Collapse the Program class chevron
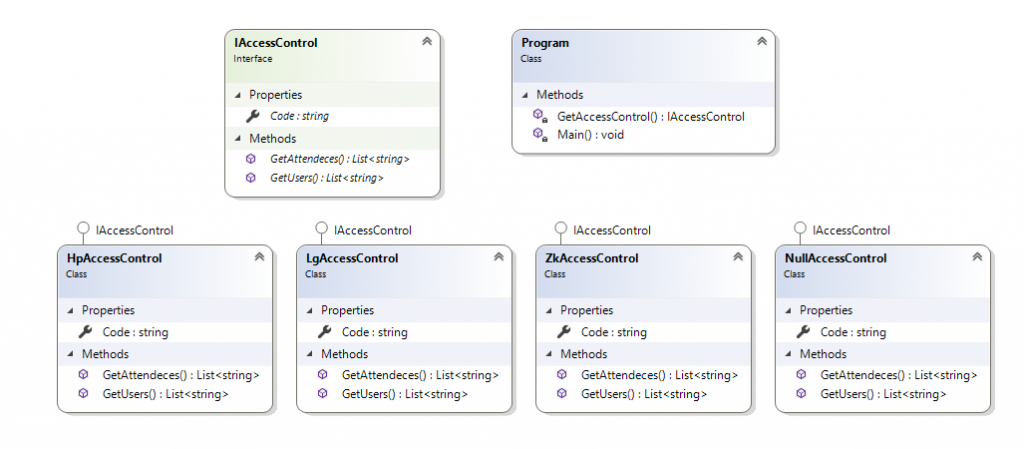Screen dimensions: 1024x449 pos(761,41)
